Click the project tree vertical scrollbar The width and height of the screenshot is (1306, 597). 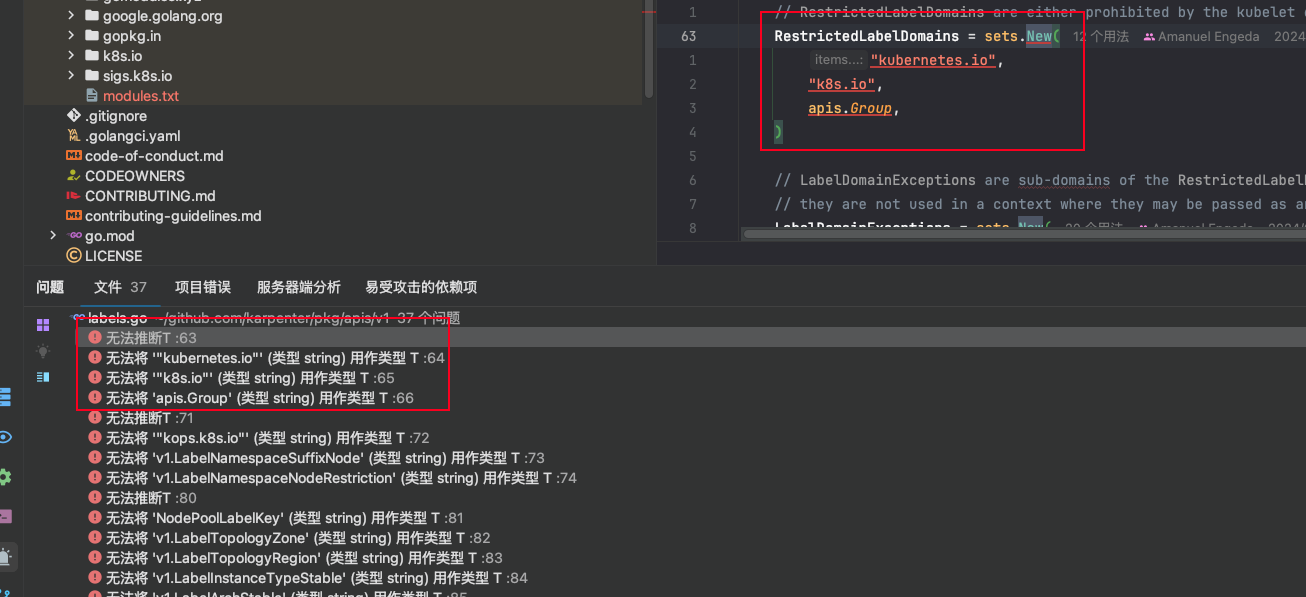point(648,48)
